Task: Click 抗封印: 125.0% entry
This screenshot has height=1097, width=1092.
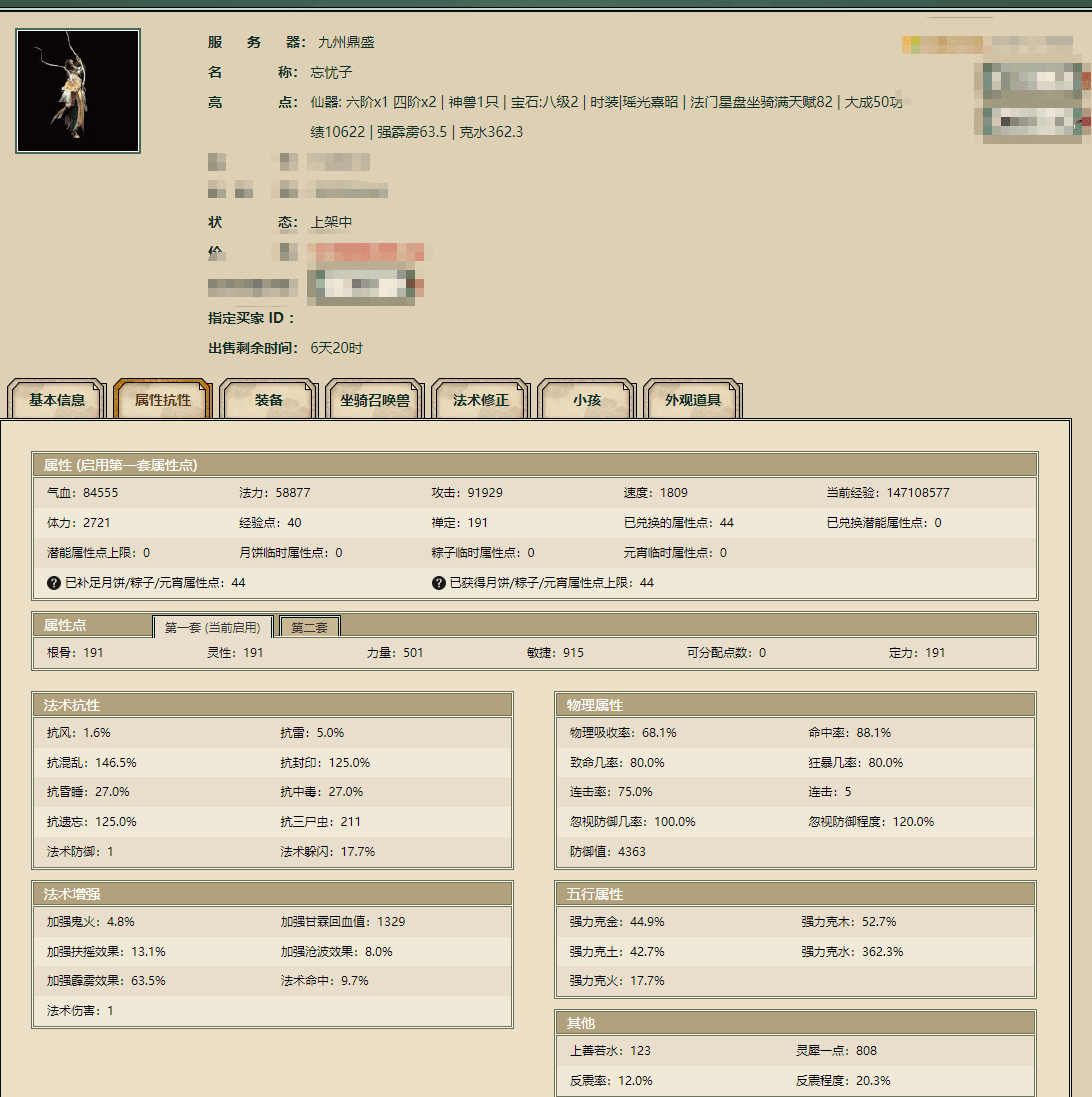Action: click(325, 763)
